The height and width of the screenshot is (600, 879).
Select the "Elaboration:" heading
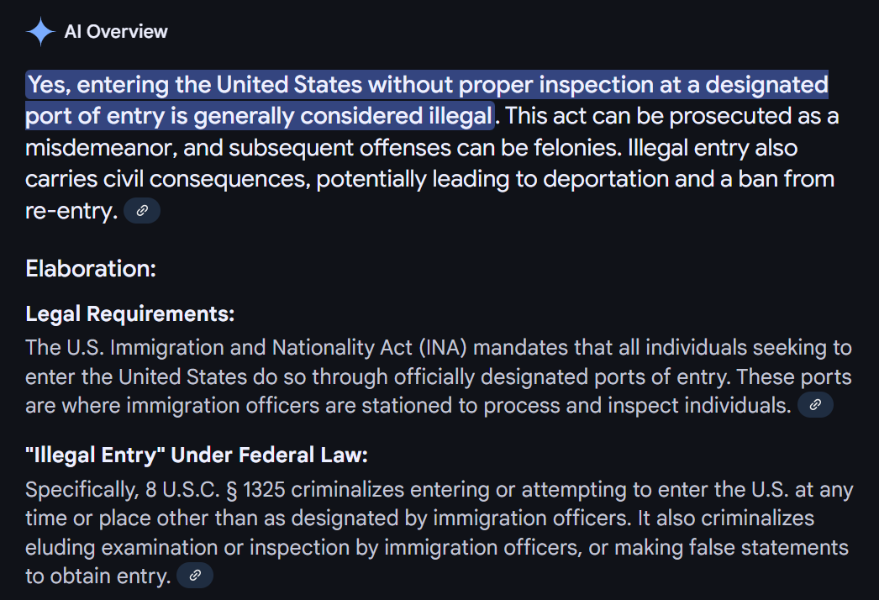91,269
